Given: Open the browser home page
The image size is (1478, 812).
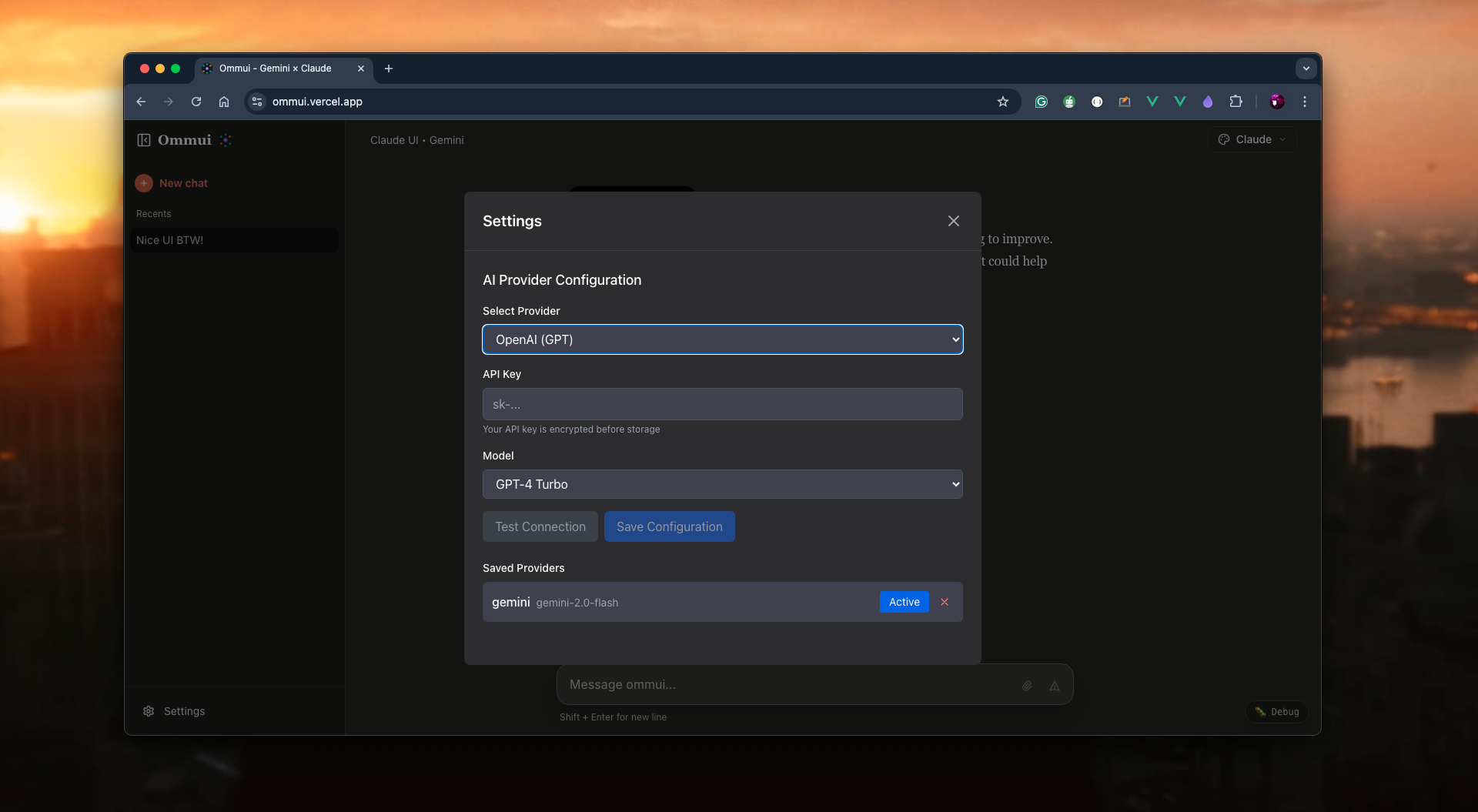Looking at the screenshot, I should (x=224, y=102).
